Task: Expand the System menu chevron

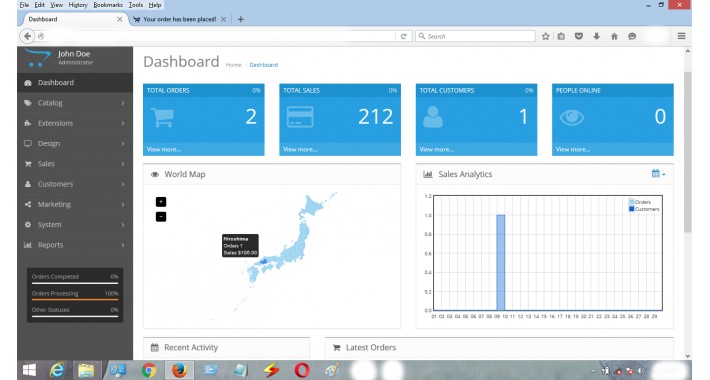Action: point(123,225)
